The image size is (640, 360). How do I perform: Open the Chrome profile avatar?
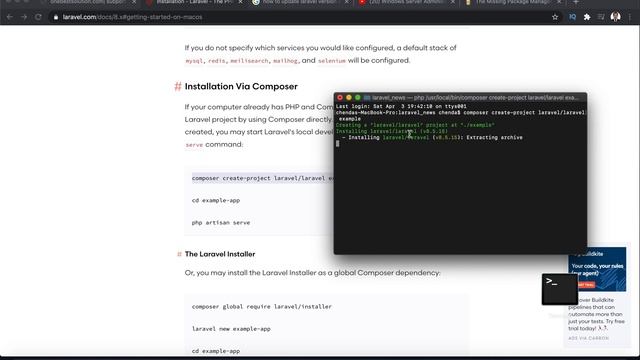[x=616, y=17]
